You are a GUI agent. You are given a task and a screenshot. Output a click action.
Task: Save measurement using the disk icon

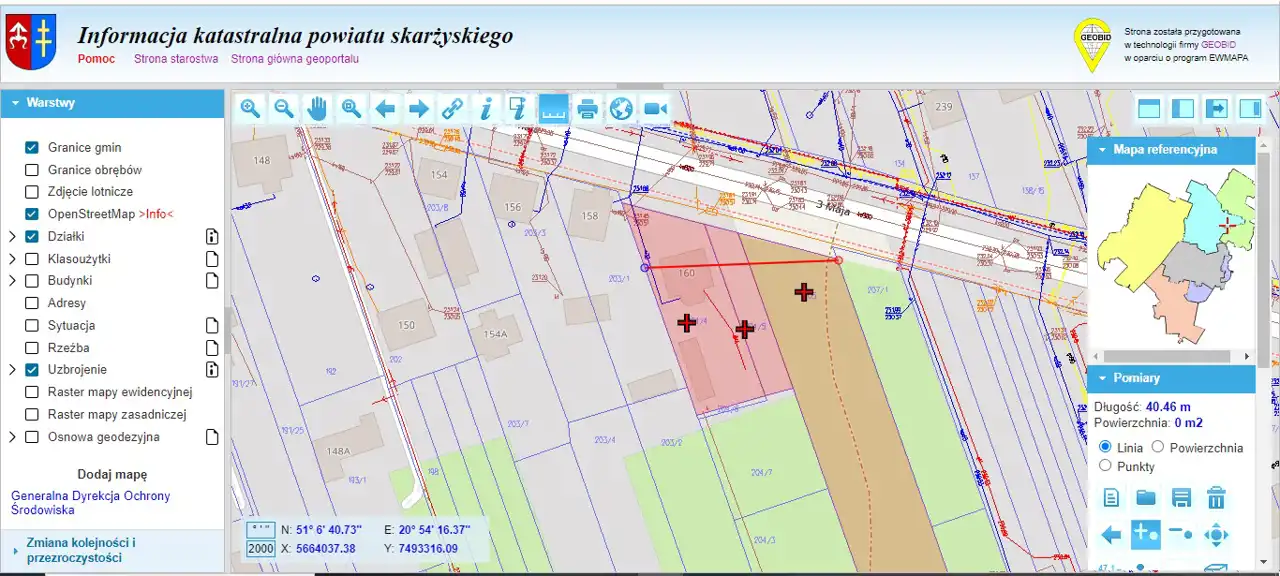(1181, 498)
